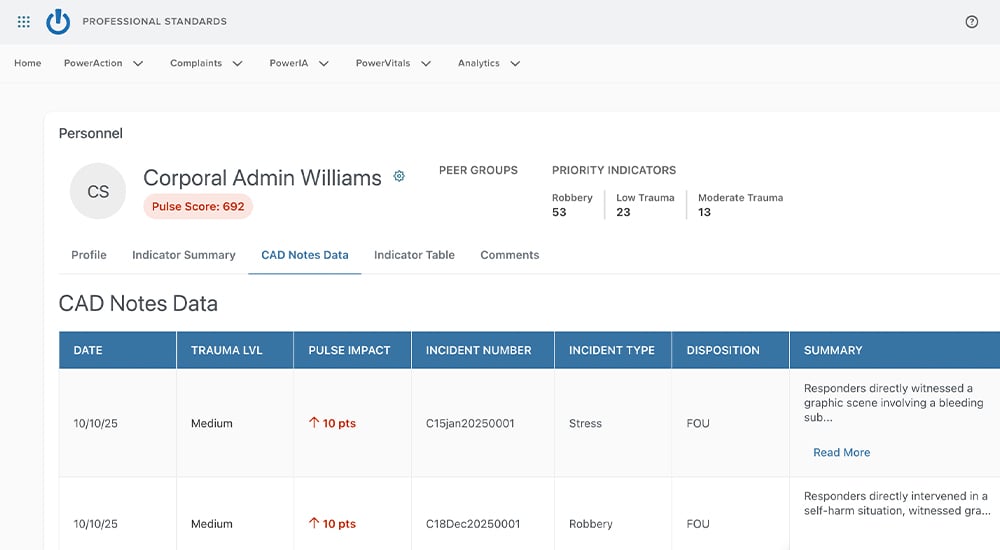Go to the Home menu item
The image size is (1000, 550).
[28, 63]
